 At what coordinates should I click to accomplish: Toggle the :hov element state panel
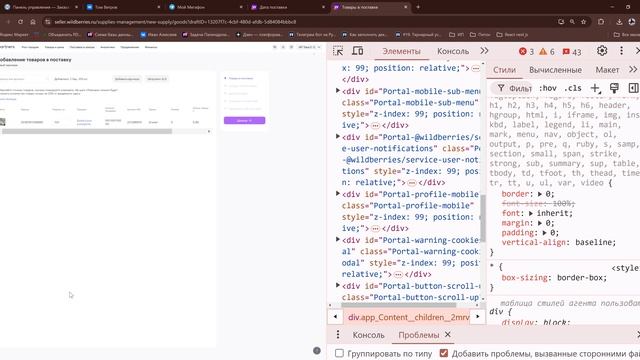coord(547,88)
